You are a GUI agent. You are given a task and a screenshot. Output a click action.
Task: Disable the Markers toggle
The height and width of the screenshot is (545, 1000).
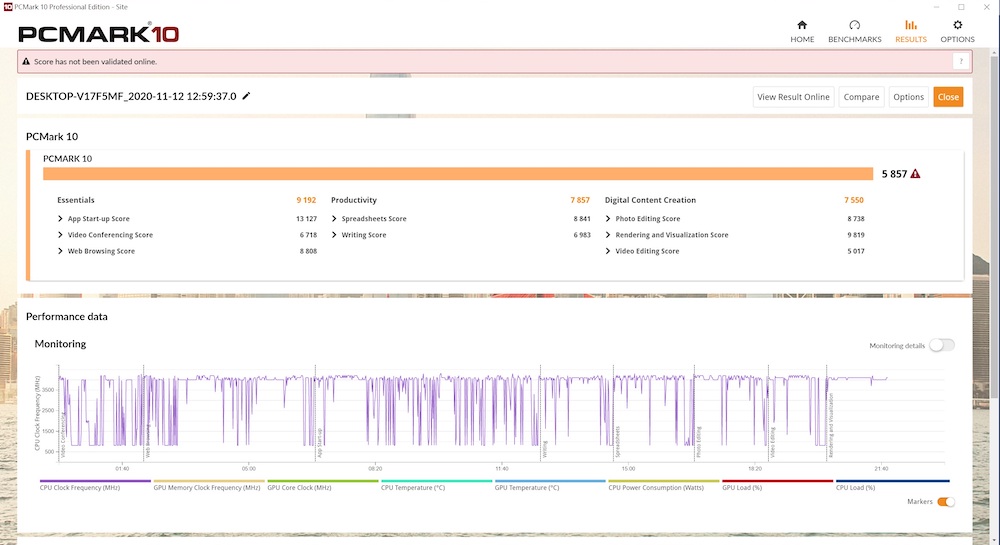pyautogui.click(x=945, y=502)
